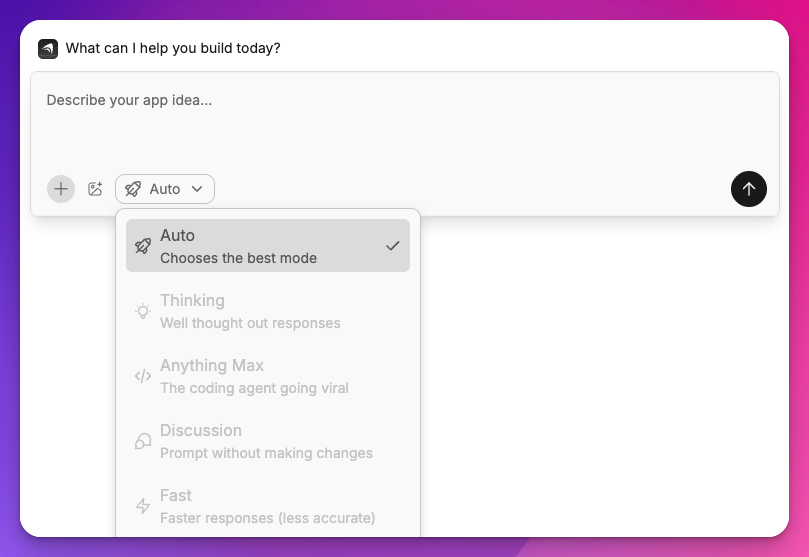
Task: Click the app logo beside the heading
Action: (x=48, y=48)
